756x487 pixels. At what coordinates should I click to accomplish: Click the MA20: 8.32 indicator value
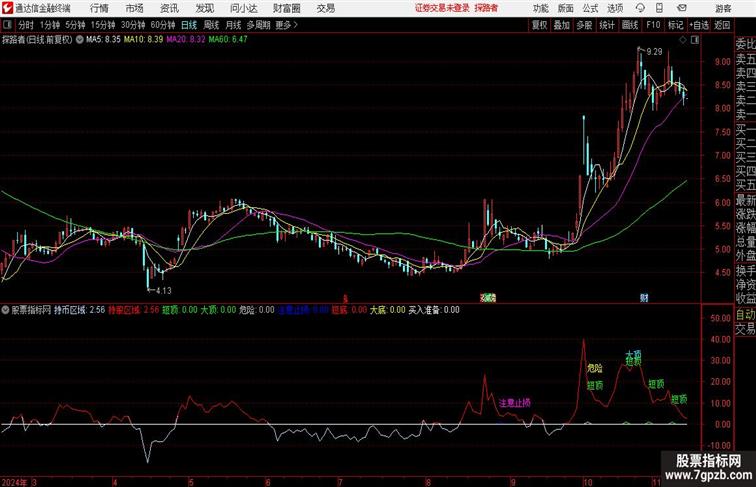click(186, 40)
